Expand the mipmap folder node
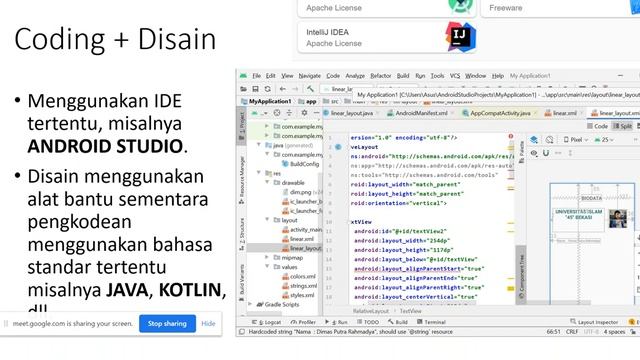The image size is (640, 360). [x=267, y=258]
